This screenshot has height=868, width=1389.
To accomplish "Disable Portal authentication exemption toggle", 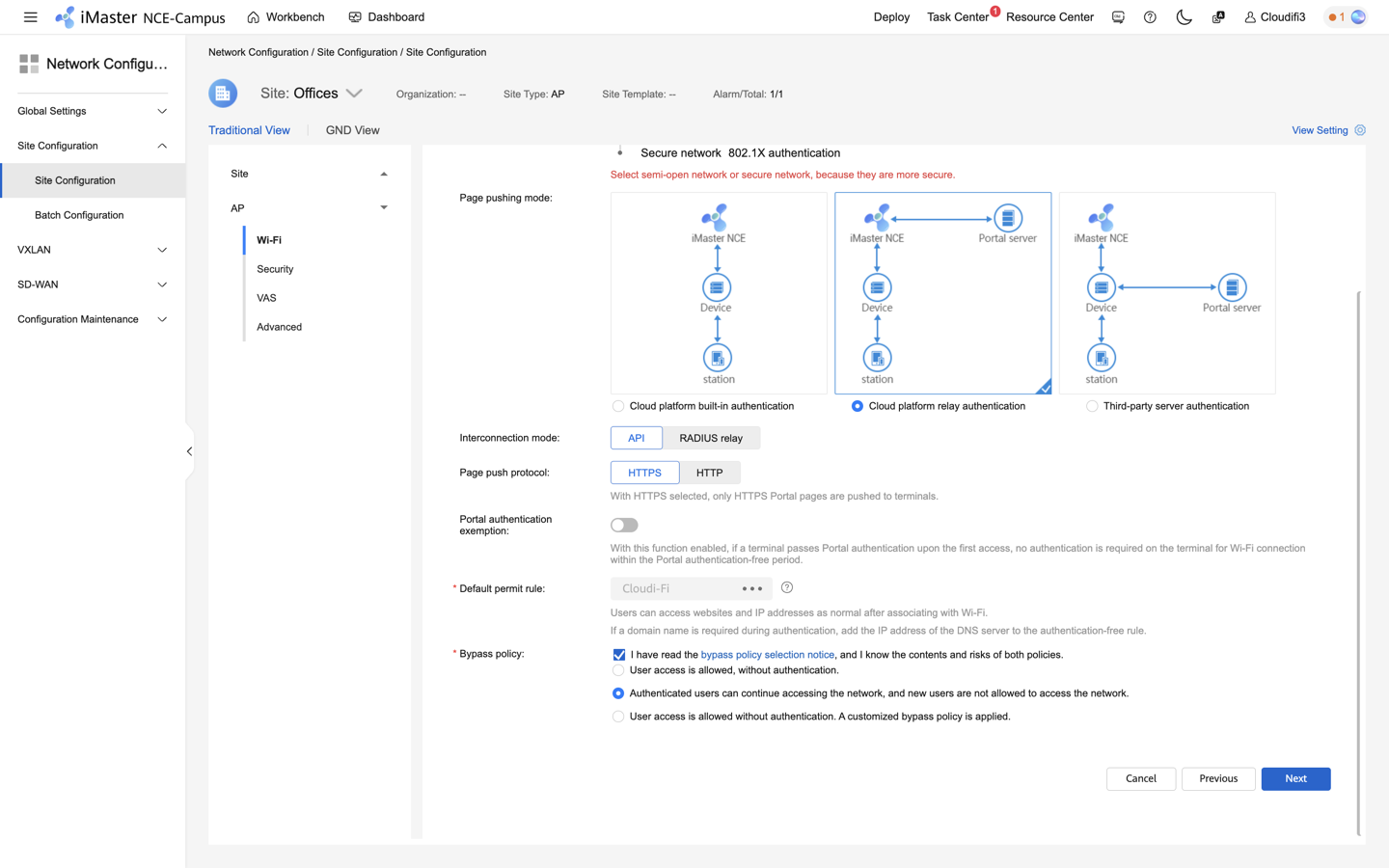I will (623, 524).
